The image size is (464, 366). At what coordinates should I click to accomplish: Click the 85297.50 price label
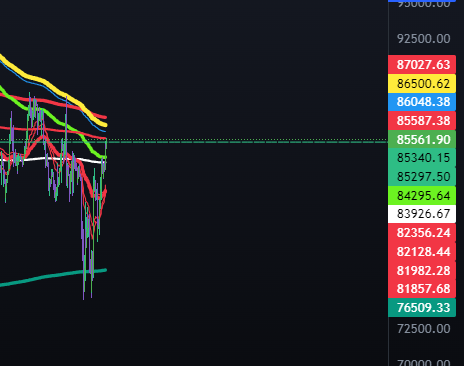(422, 177)
